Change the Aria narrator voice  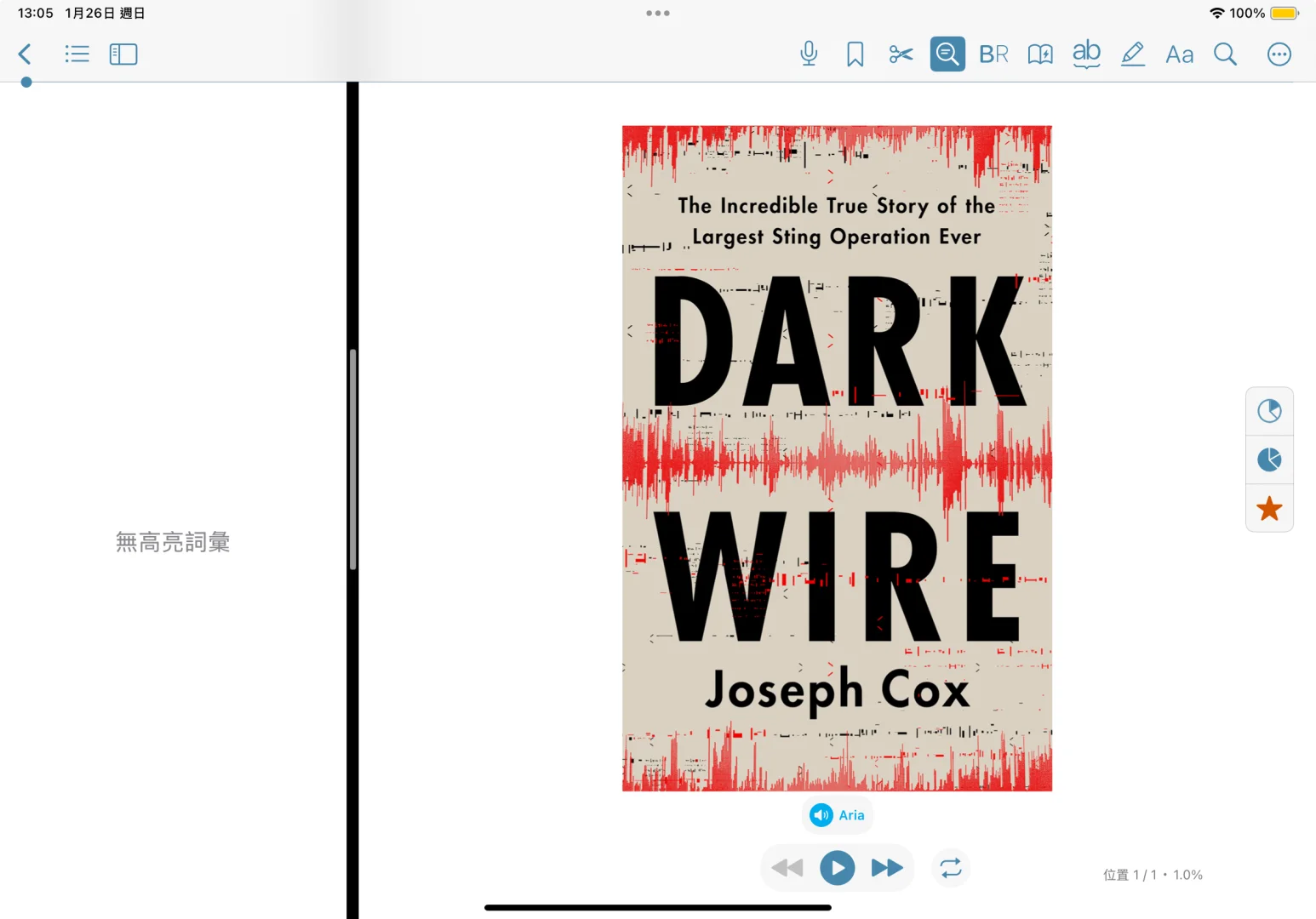click(838, 815)
